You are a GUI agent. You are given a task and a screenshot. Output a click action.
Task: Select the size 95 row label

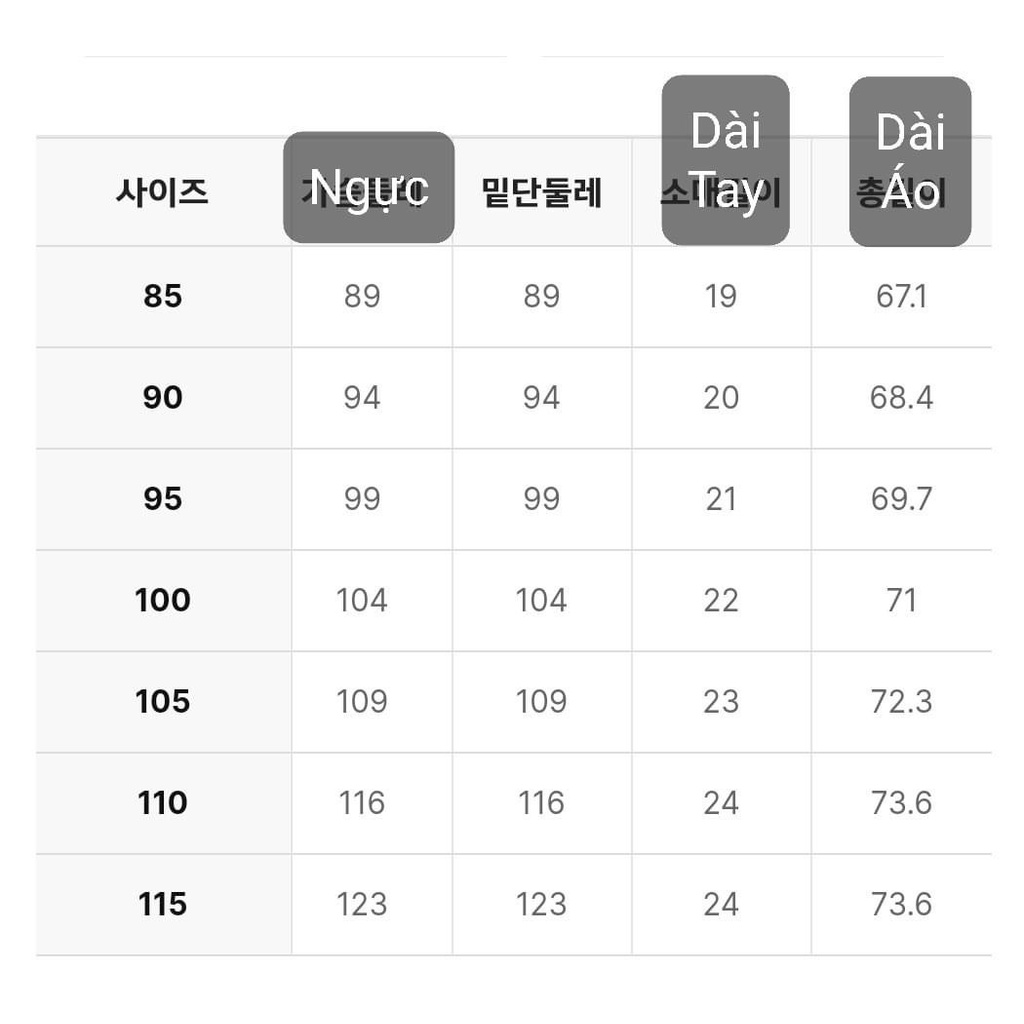point(163,499)
